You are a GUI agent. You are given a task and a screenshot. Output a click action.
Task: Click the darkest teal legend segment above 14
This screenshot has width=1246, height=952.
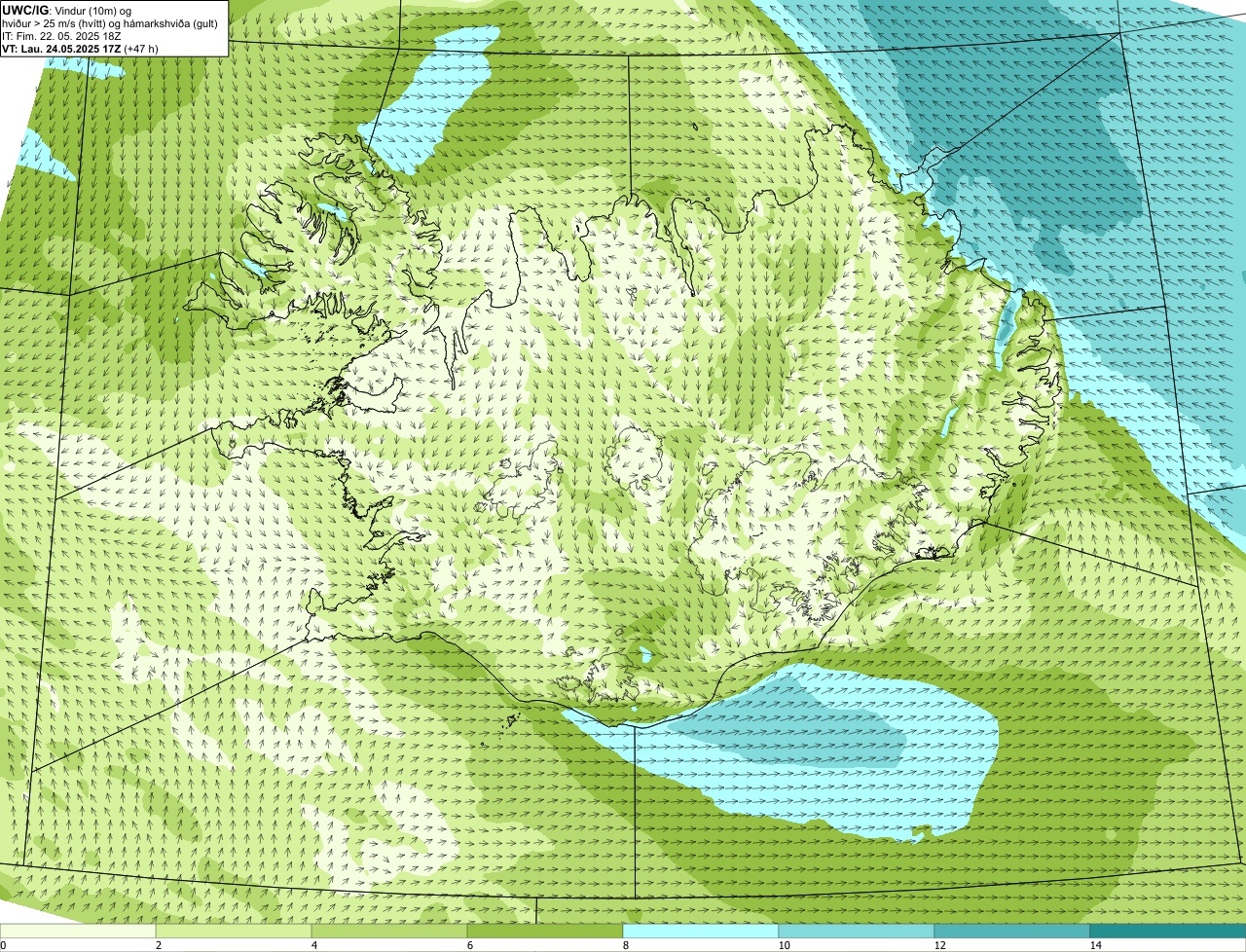point(1168,932)
